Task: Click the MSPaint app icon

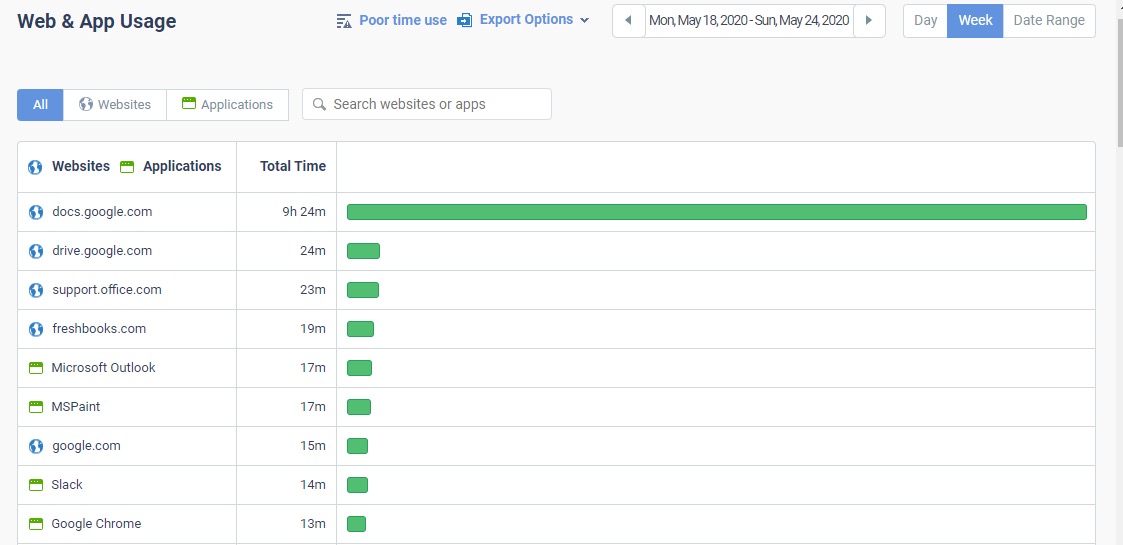Action: (36, 407)
